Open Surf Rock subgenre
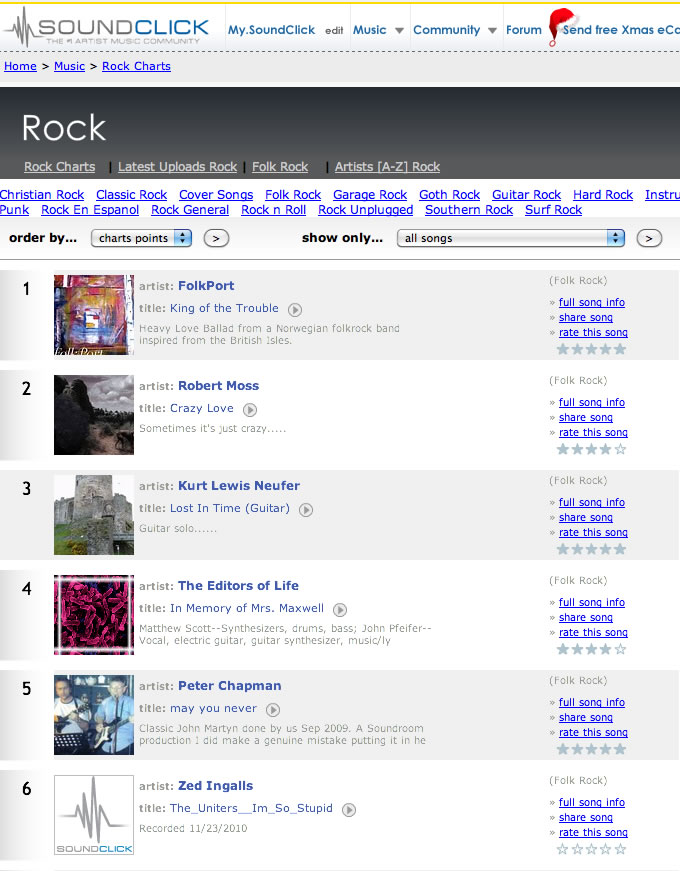 553,210
